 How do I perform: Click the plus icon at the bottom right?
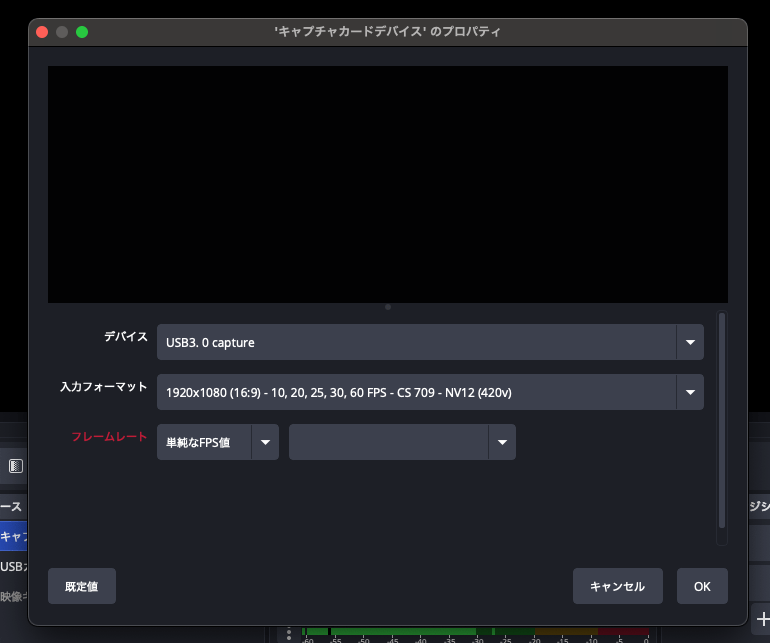763,619
